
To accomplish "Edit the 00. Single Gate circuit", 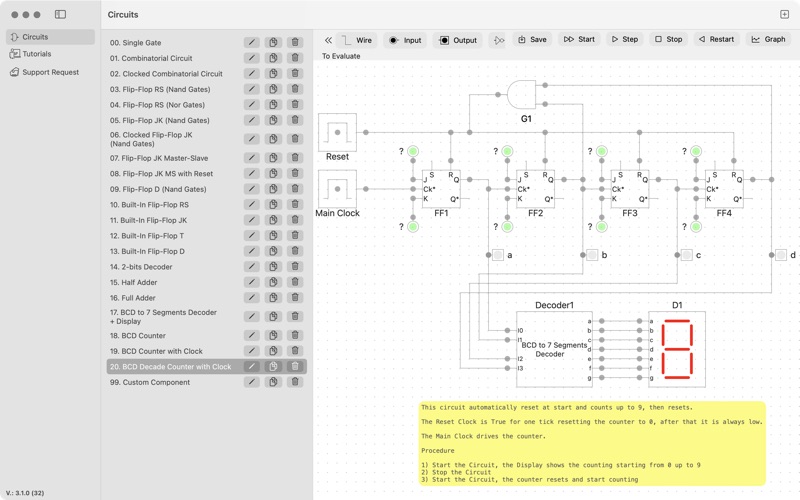I will pos(252,42).
